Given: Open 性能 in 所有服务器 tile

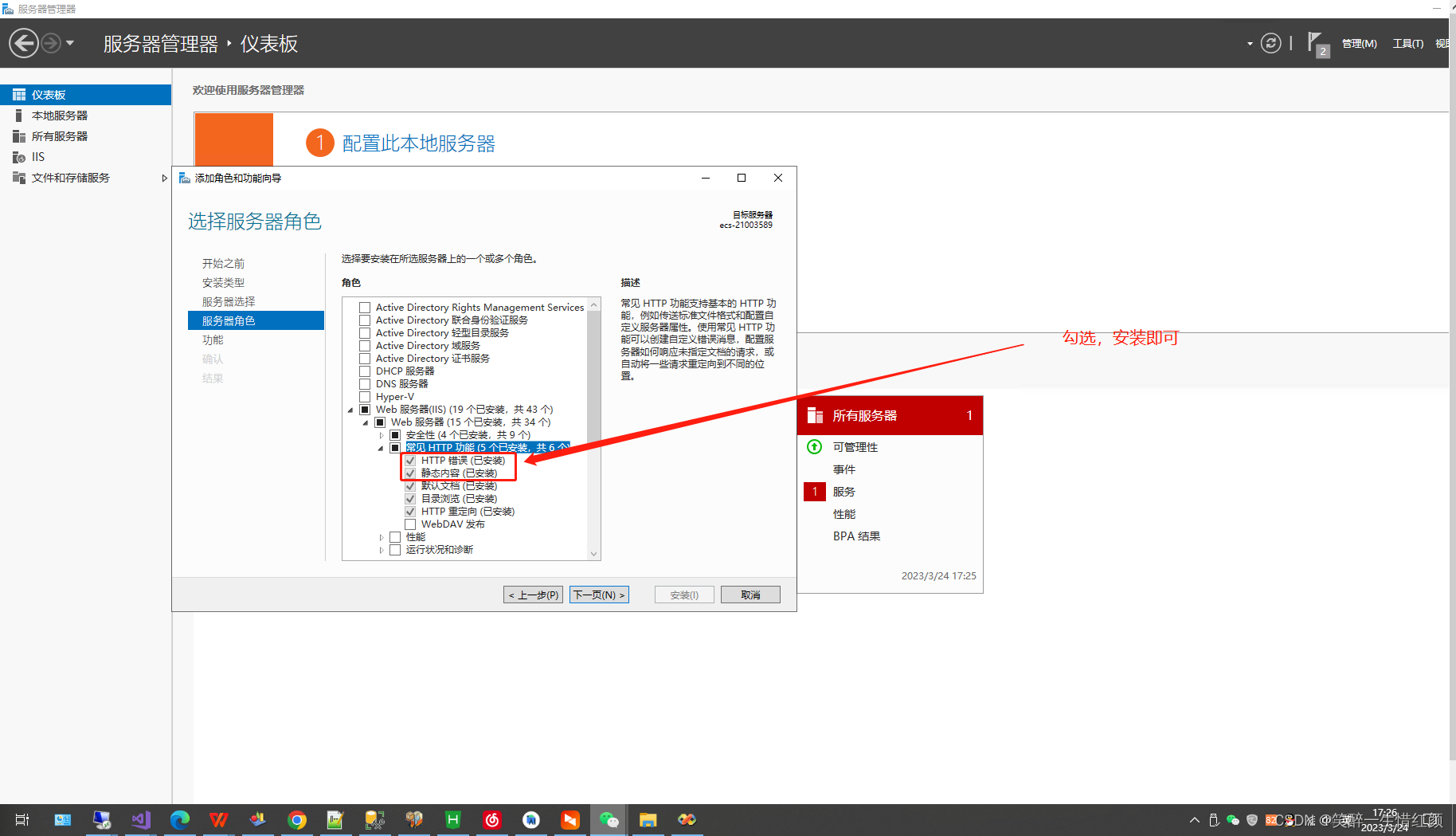Looking at the screenshot, I should coord(844,514).
